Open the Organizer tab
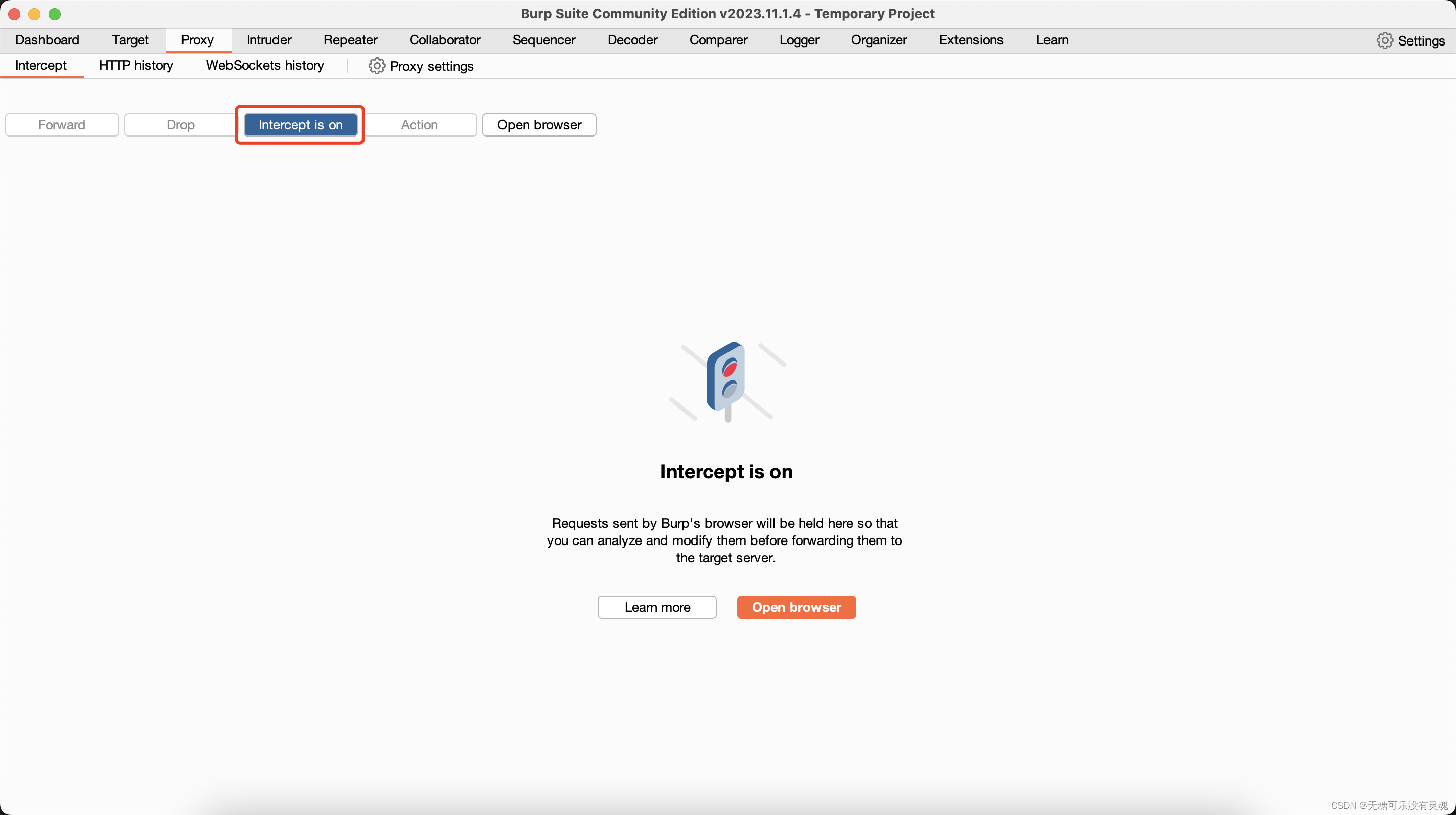The width and height of the screenshot is (1456, 815). (x=877, y=40)
